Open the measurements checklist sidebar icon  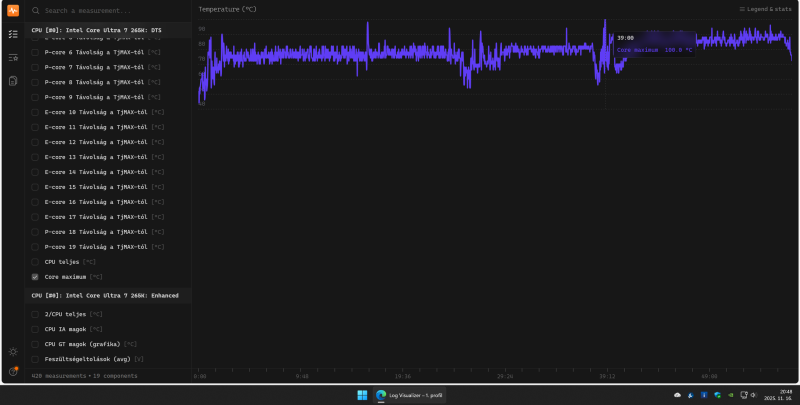[x=13, y=34]
